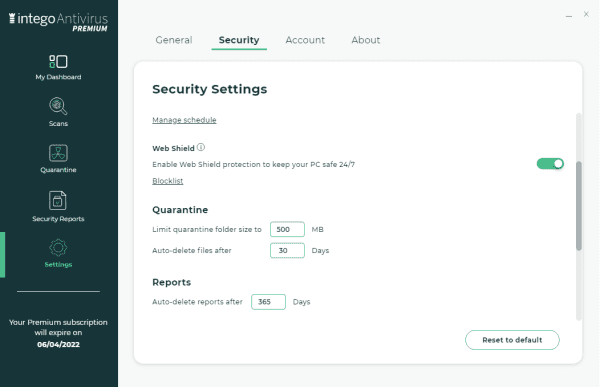Minimize the Intego window
The image size is (600, 387).
(x=569, y=16)
